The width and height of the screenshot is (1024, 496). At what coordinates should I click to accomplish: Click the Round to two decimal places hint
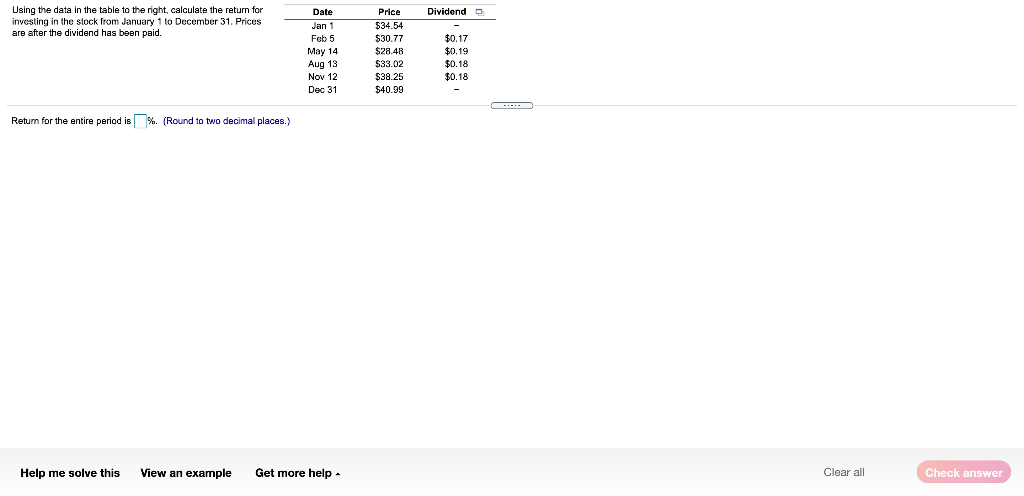click(227, 121)
